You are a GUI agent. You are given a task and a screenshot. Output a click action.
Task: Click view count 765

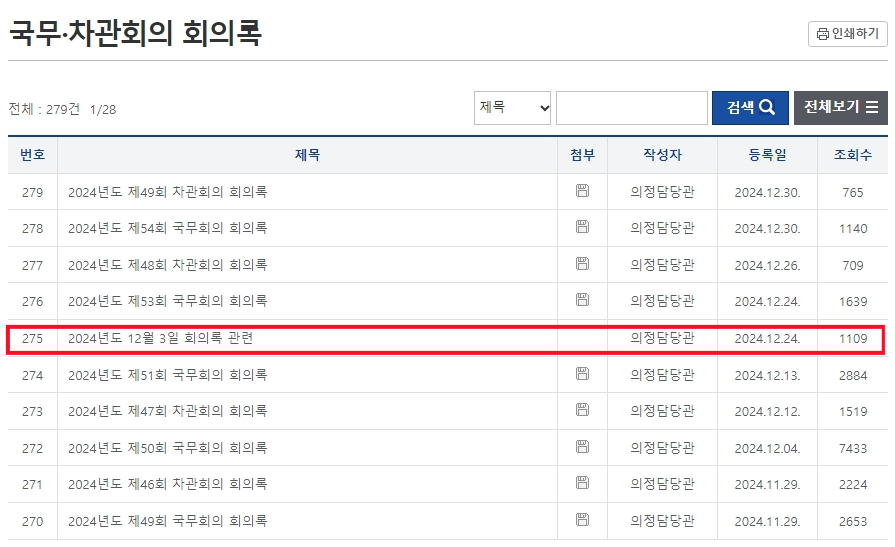853,192
